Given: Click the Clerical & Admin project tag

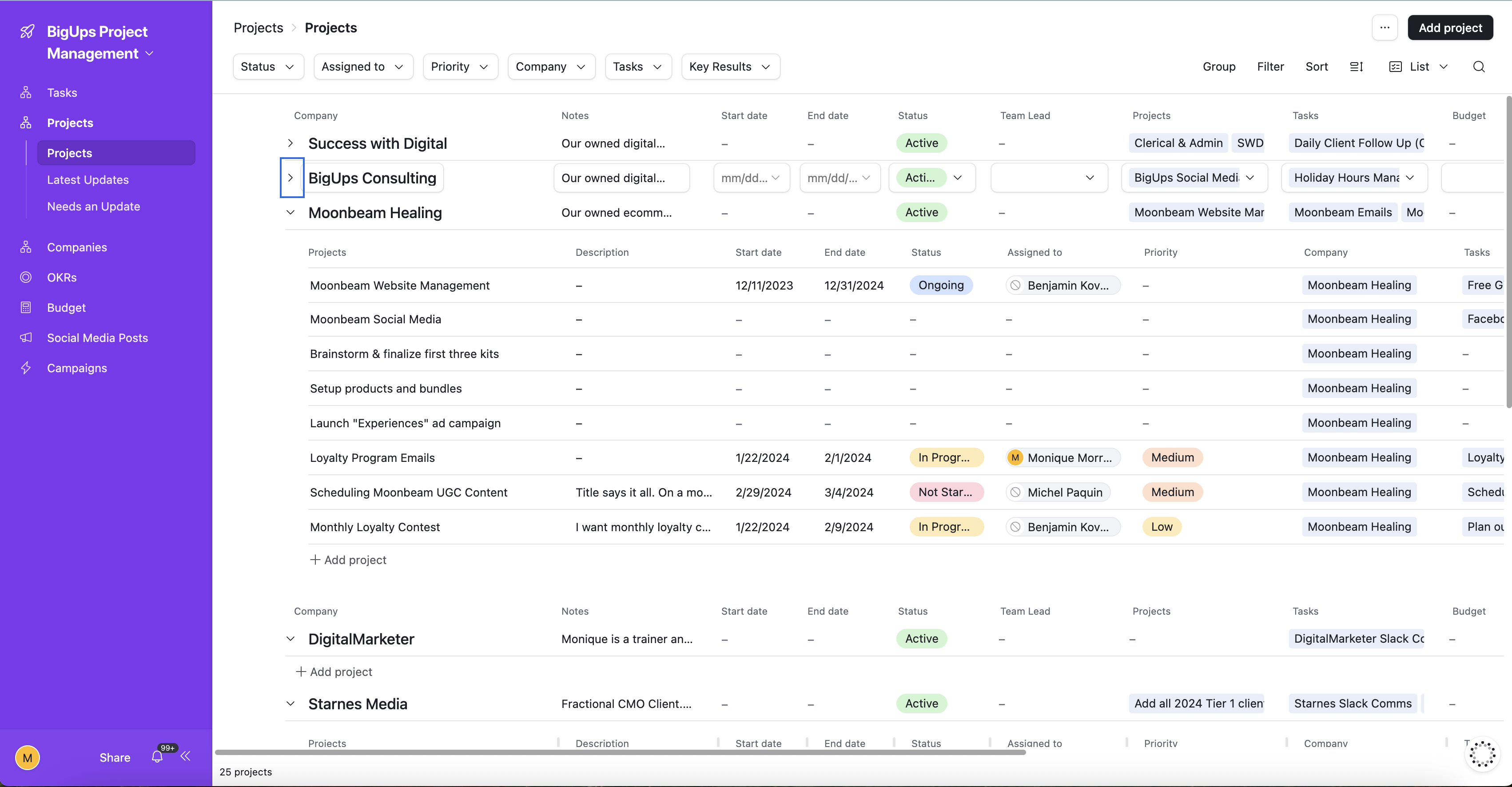Looking at the screenshot, I should tap(1178, 143).
